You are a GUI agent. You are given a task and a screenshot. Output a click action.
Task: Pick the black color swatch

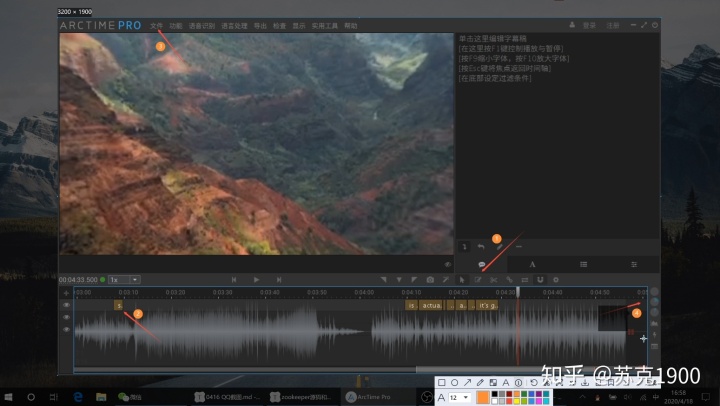(x=495, y=394)
